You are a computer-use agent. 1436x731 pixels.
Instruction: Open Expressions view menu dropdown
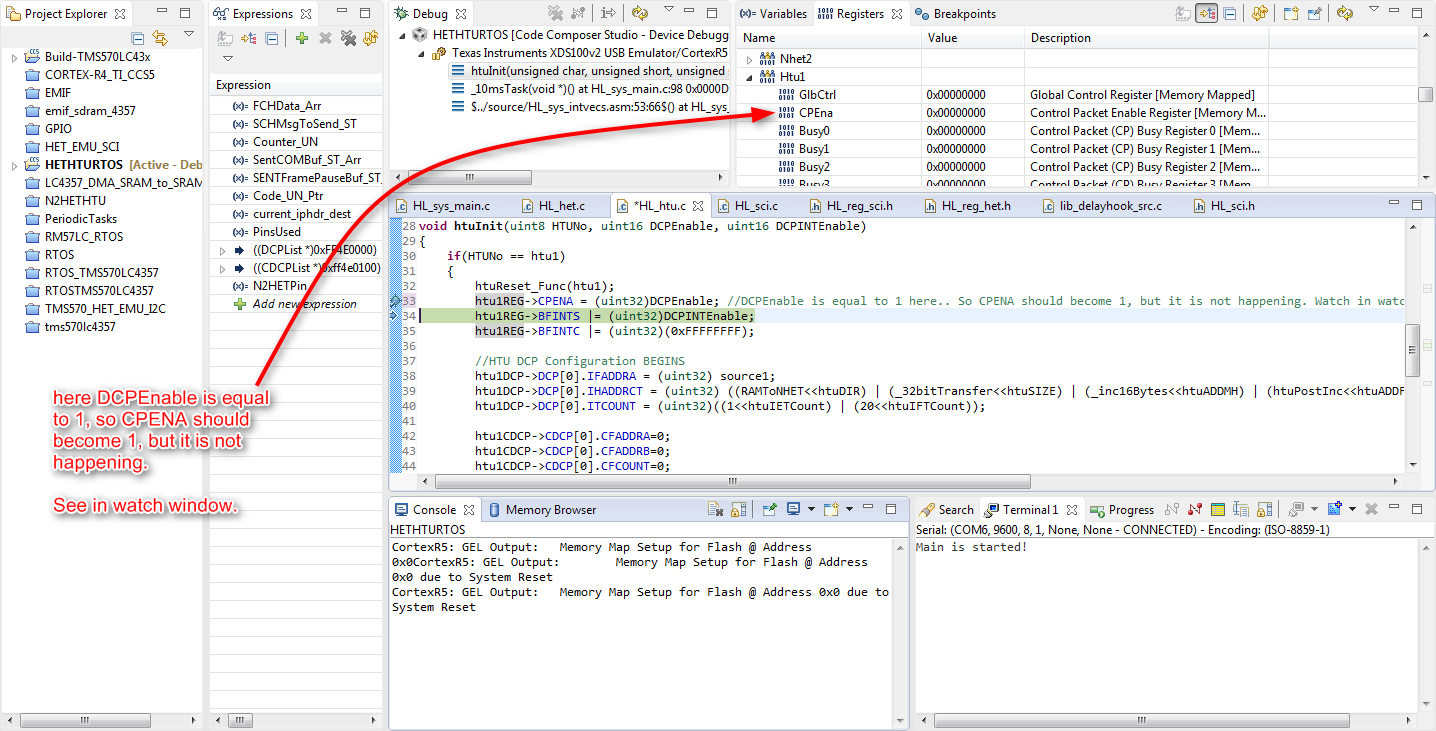[x=227, y=58]
